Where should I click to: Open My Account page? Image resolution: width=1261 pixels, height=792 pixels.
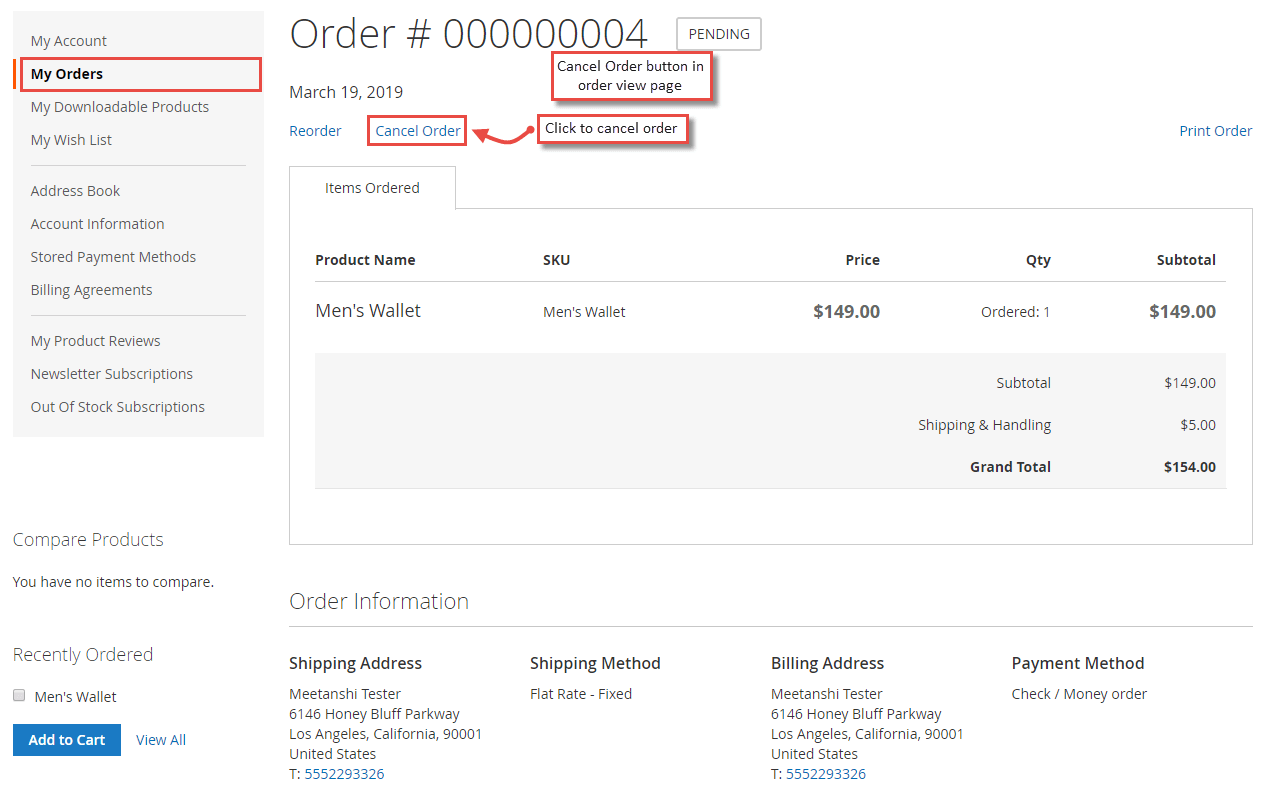tap(68, 40)
